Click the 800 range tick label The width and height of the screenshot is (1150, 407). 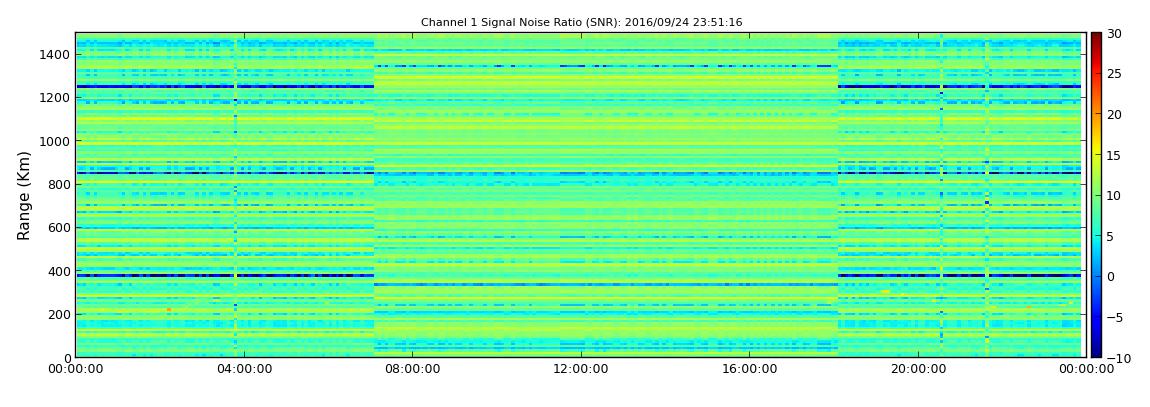pos(59,184)
